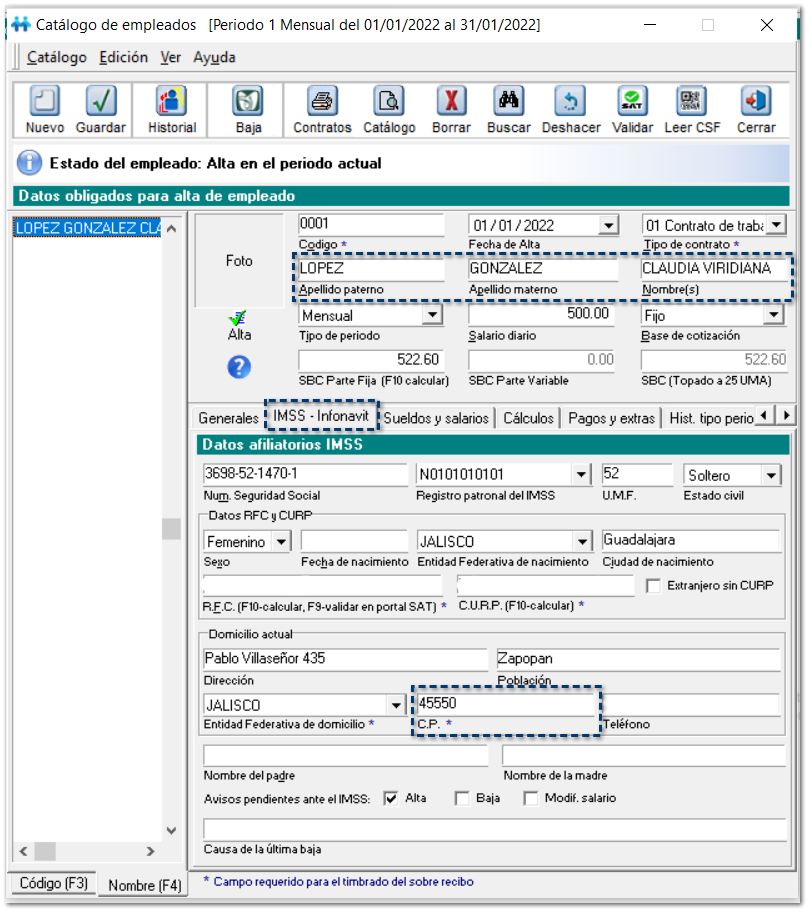Enable the Extranjero sin CURP checkbox

click(x=654, y=585)
